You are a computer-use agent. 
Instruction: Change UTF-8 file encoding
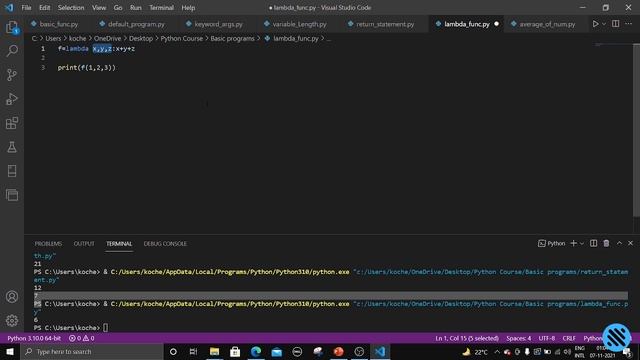coord(547,338)
